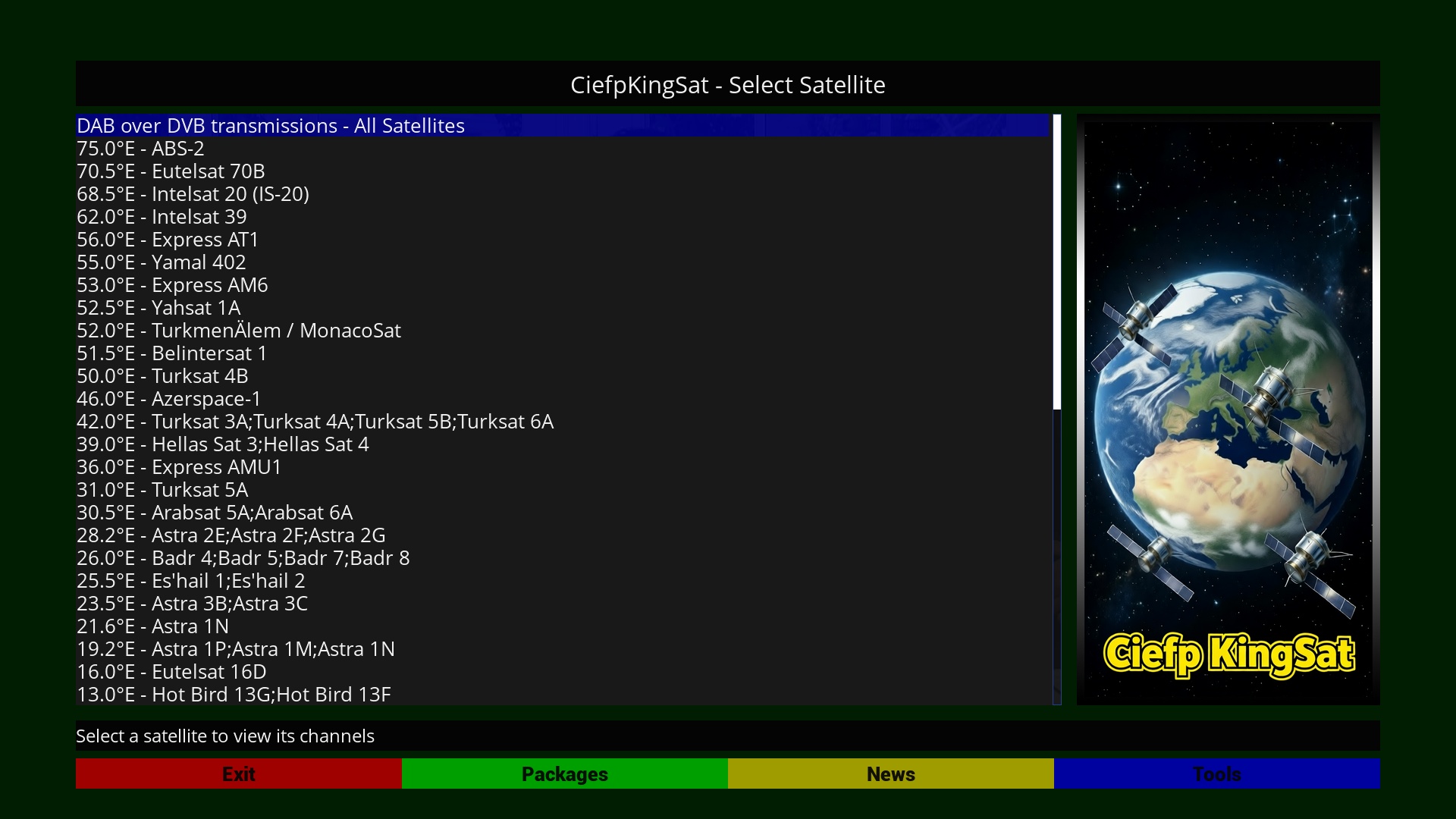Select 52.0°E - TurkmenÄlem / MonacoSat

562,330
